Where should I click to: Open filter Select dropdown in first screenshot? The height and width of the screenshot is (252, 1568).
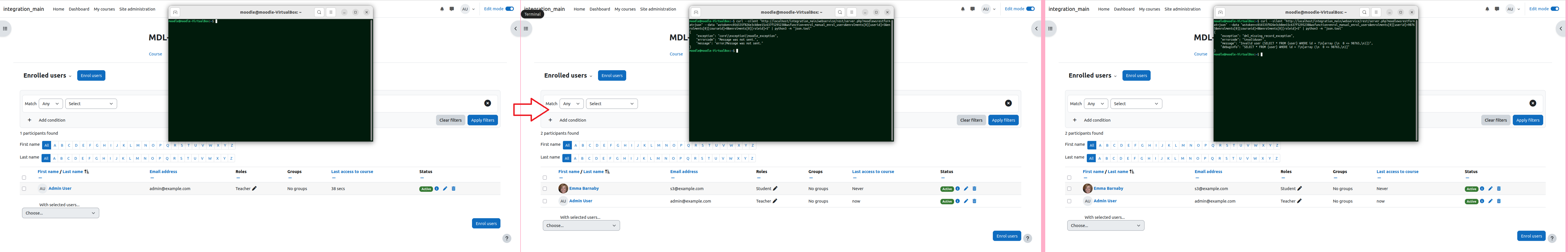point(91,103)
